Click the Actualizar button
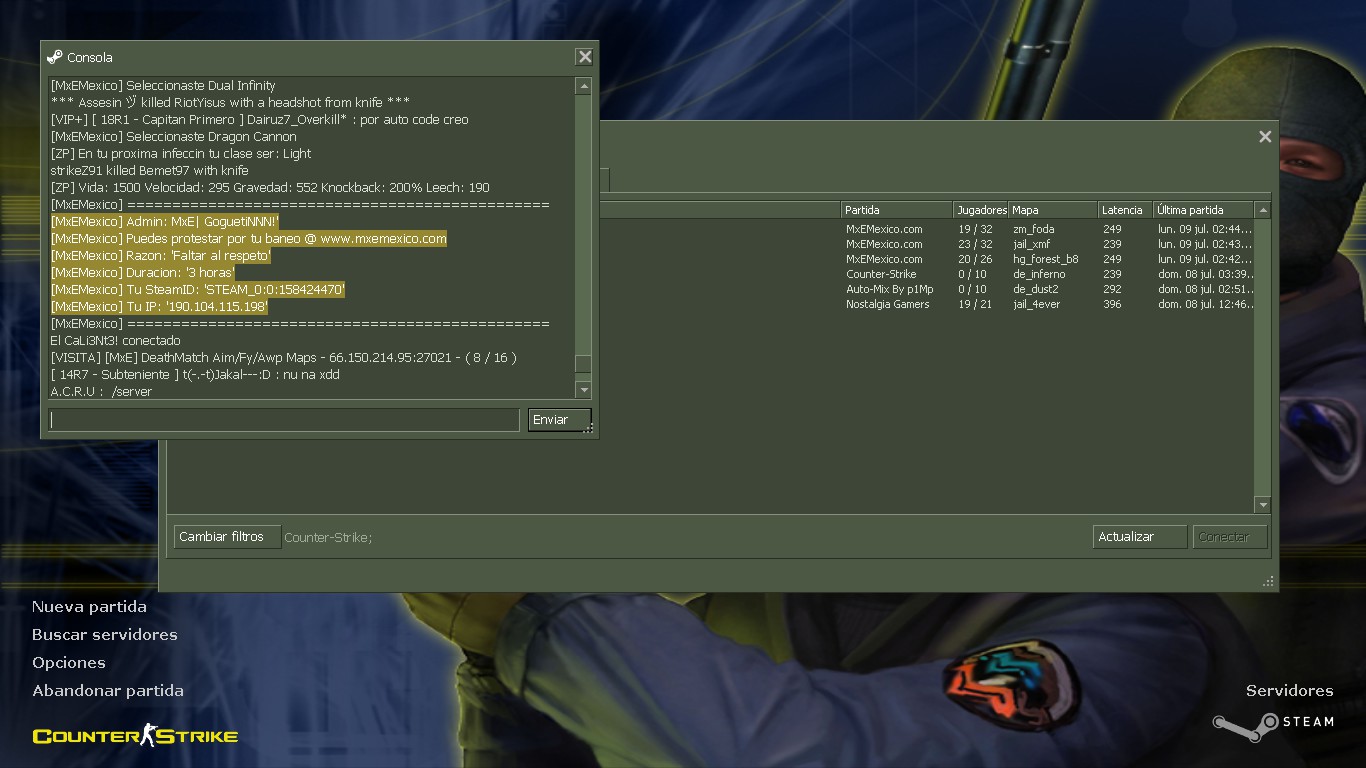Screen dimensions: 1366x768 tap(1140, 537)
